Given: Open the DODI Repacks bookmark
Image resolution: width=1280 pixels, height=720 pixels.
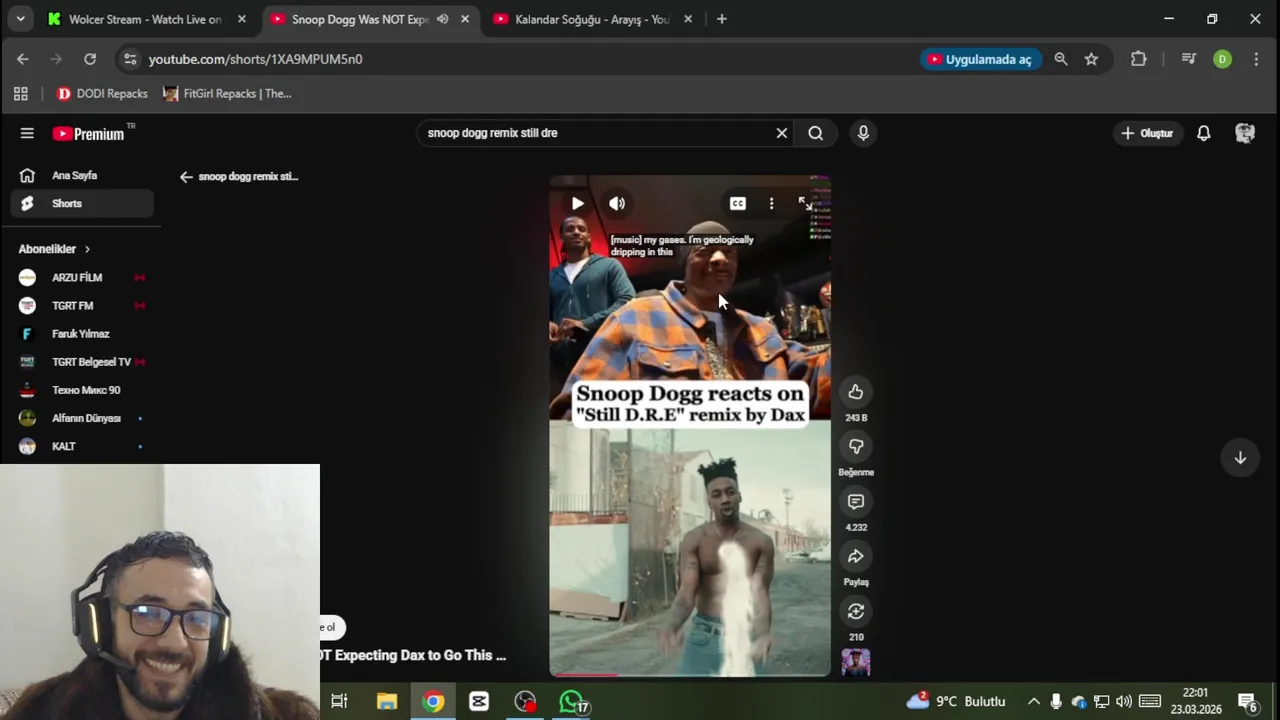Looking at the screenshot, I should (x=102, y=94).
